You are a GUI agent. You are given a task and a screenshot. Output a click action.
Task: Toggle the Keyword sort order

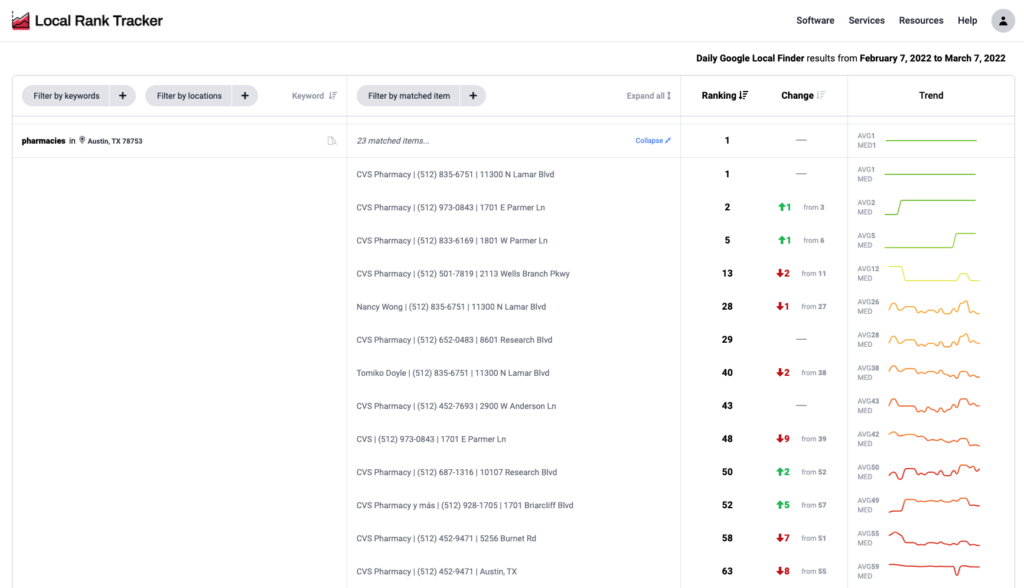(x=314, y=96)
